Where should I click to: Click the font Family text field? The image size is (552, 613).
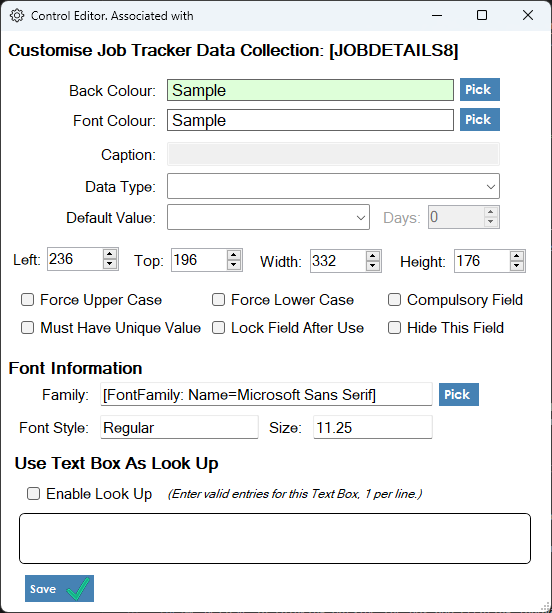(266, 394)
